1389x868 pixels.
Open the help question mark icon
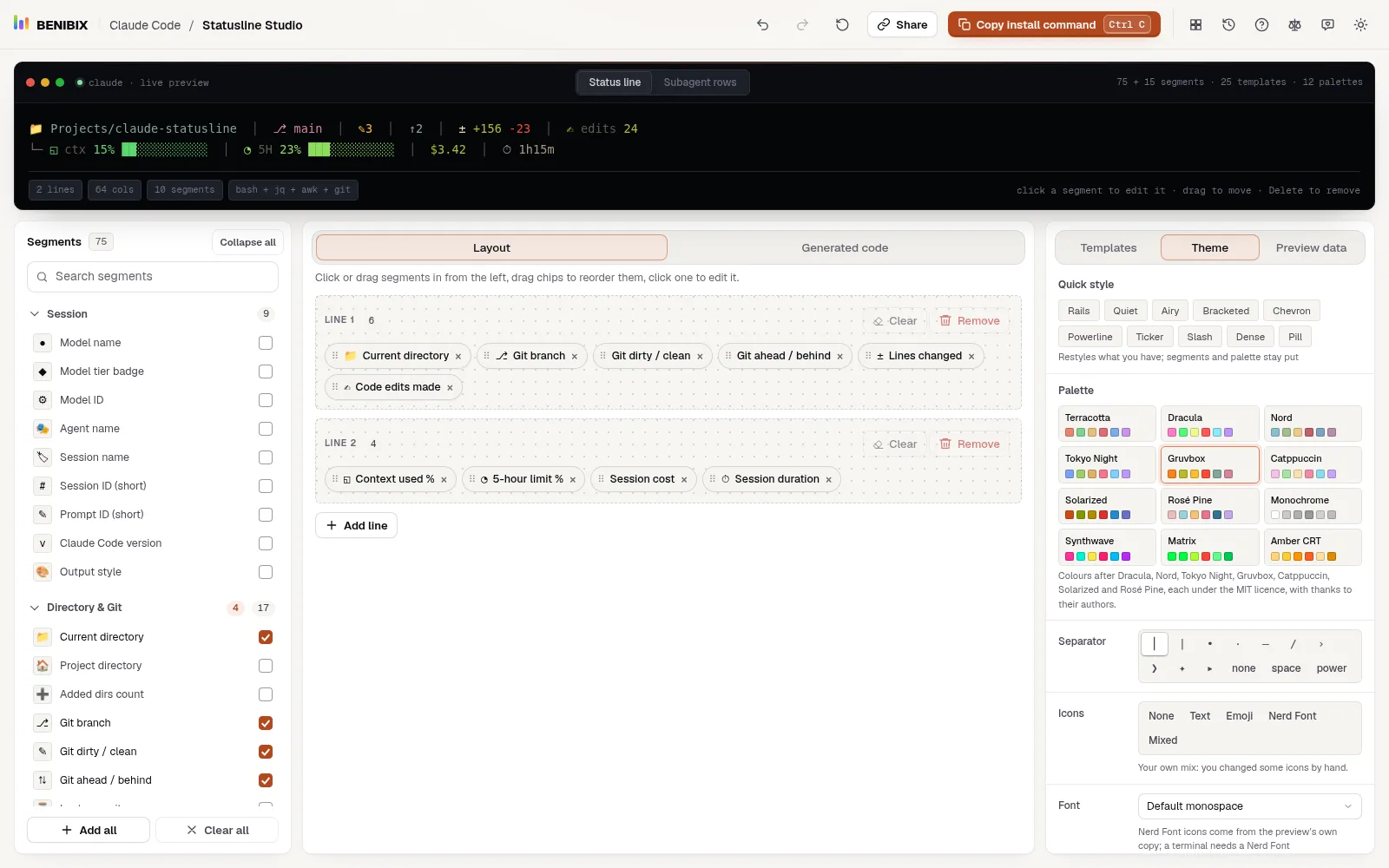(x=1261, y=25)
